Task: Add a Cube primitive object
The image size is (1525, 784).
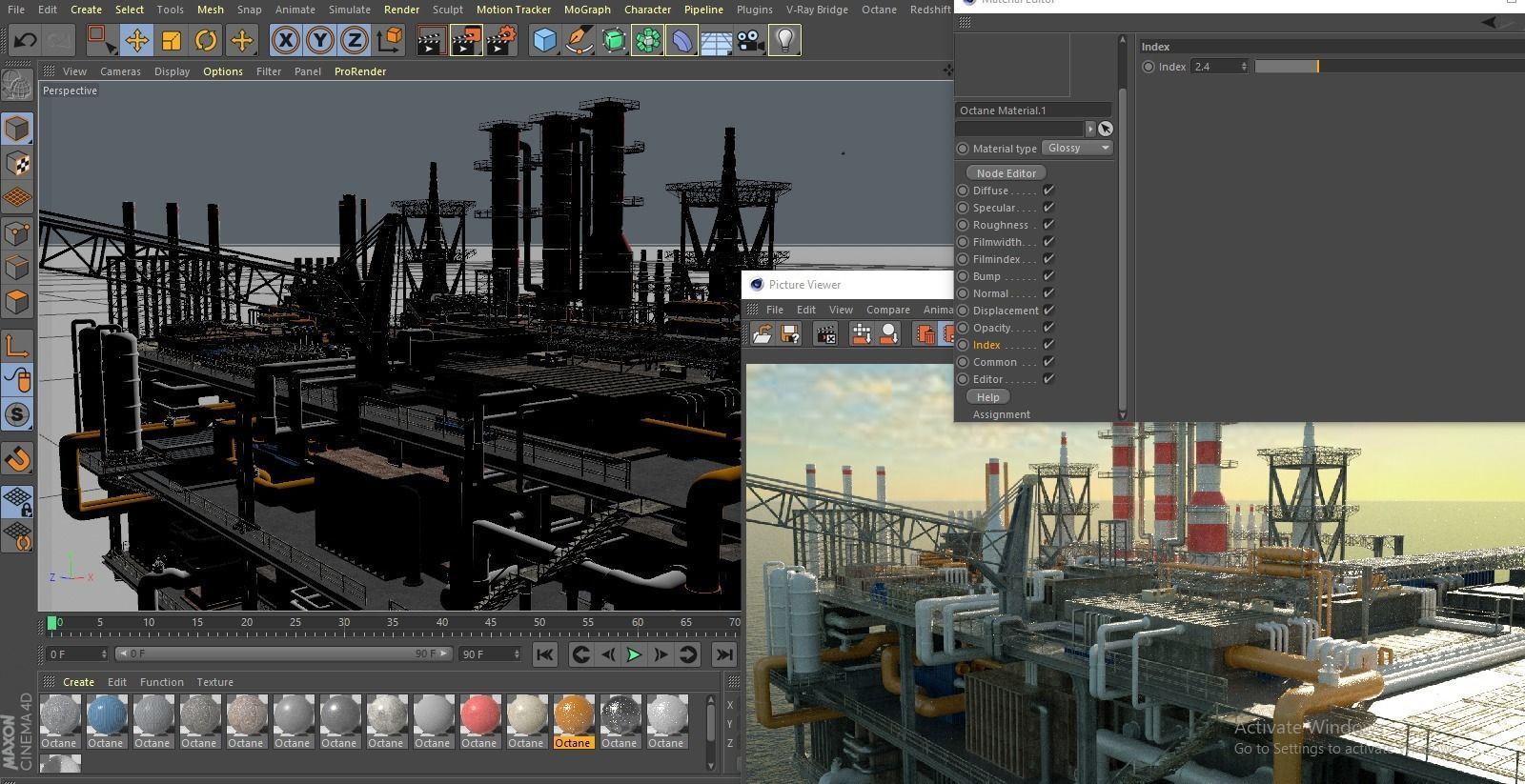Action: coord(544,40)
